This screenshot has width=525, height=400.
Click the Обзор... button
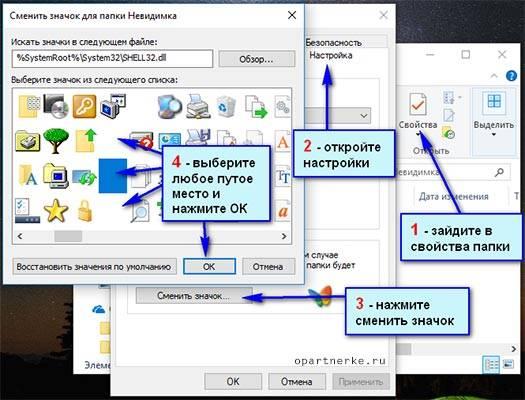pos(256,59)
